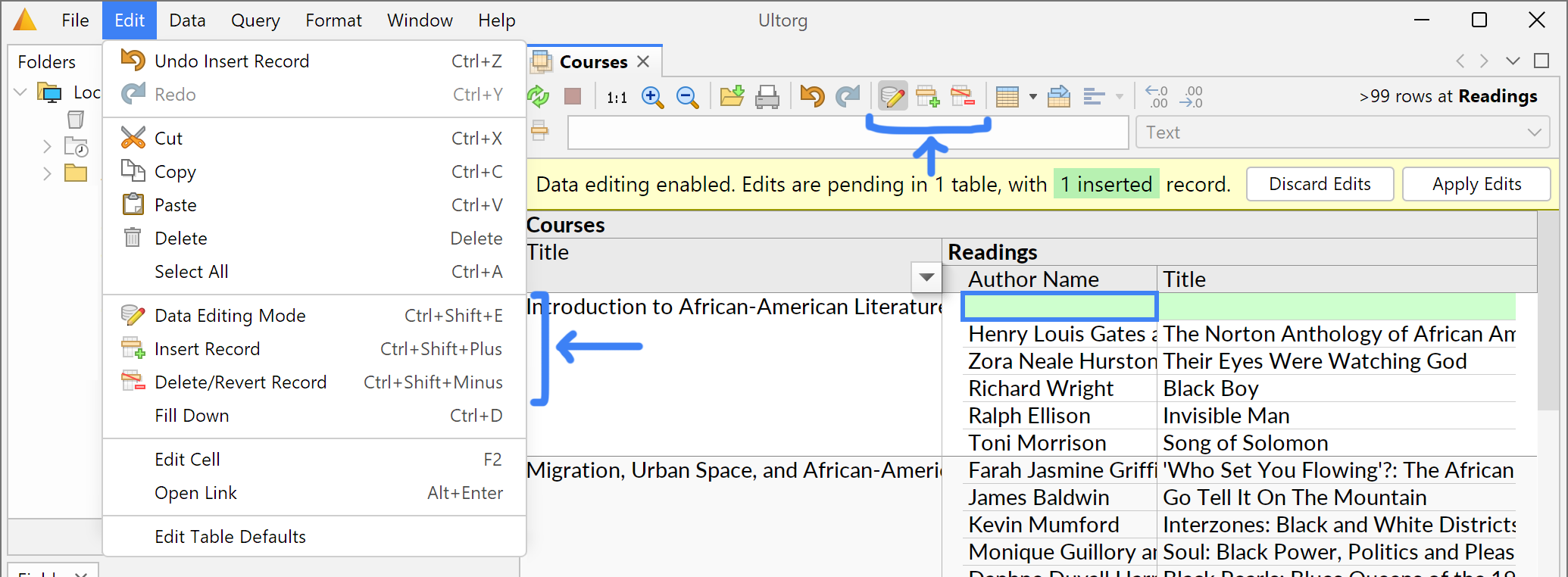Click the vertical scrollbar thumb

(1548, 311)
